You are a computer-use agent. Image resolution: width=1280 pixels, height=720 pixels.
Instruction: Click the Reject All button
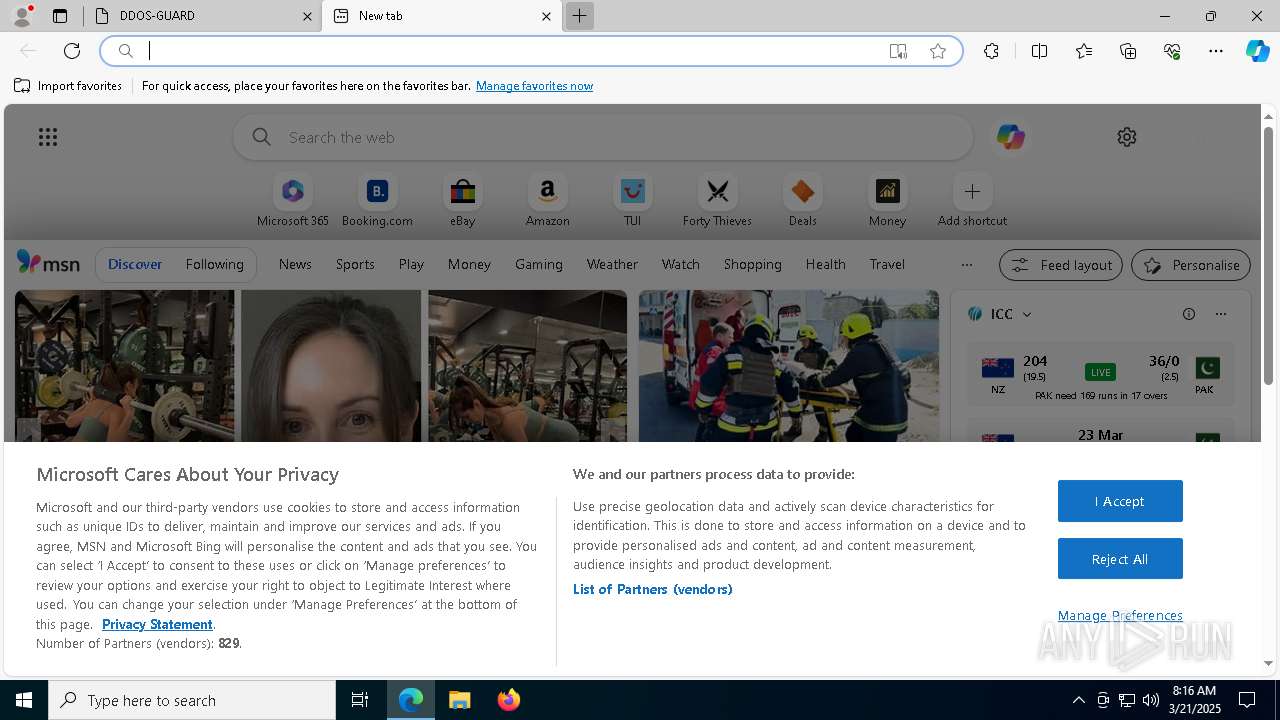1120,559
